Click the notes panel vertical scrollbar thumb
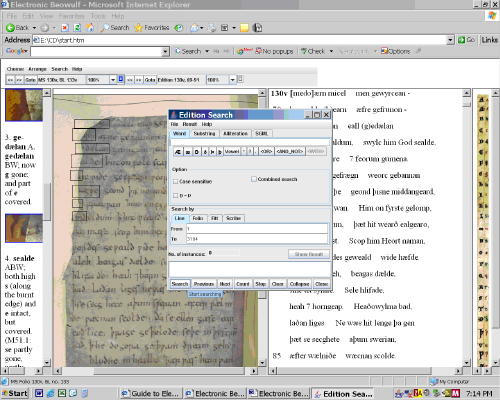 47,202
